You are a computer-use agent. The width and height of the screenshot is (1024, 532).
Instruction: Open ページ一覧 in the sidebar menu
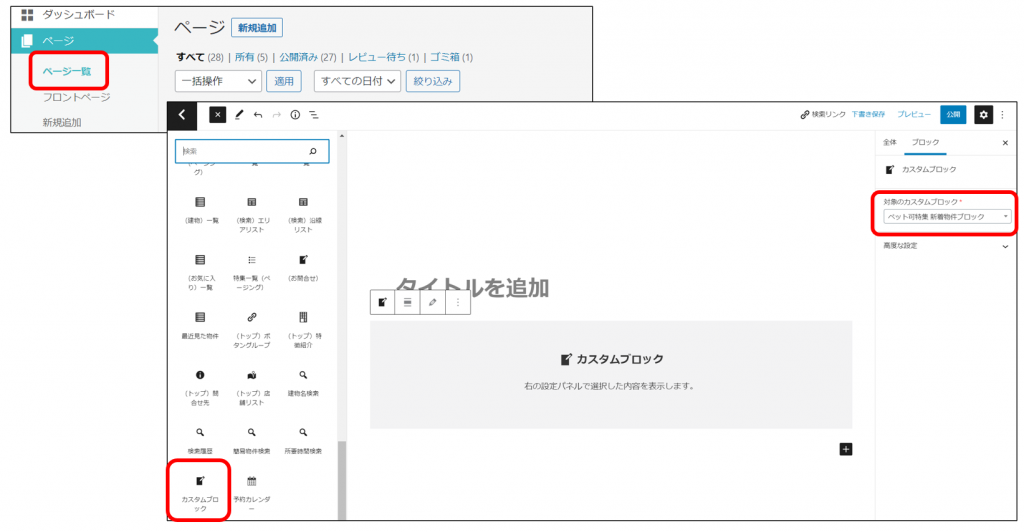[x=67, y=72]
